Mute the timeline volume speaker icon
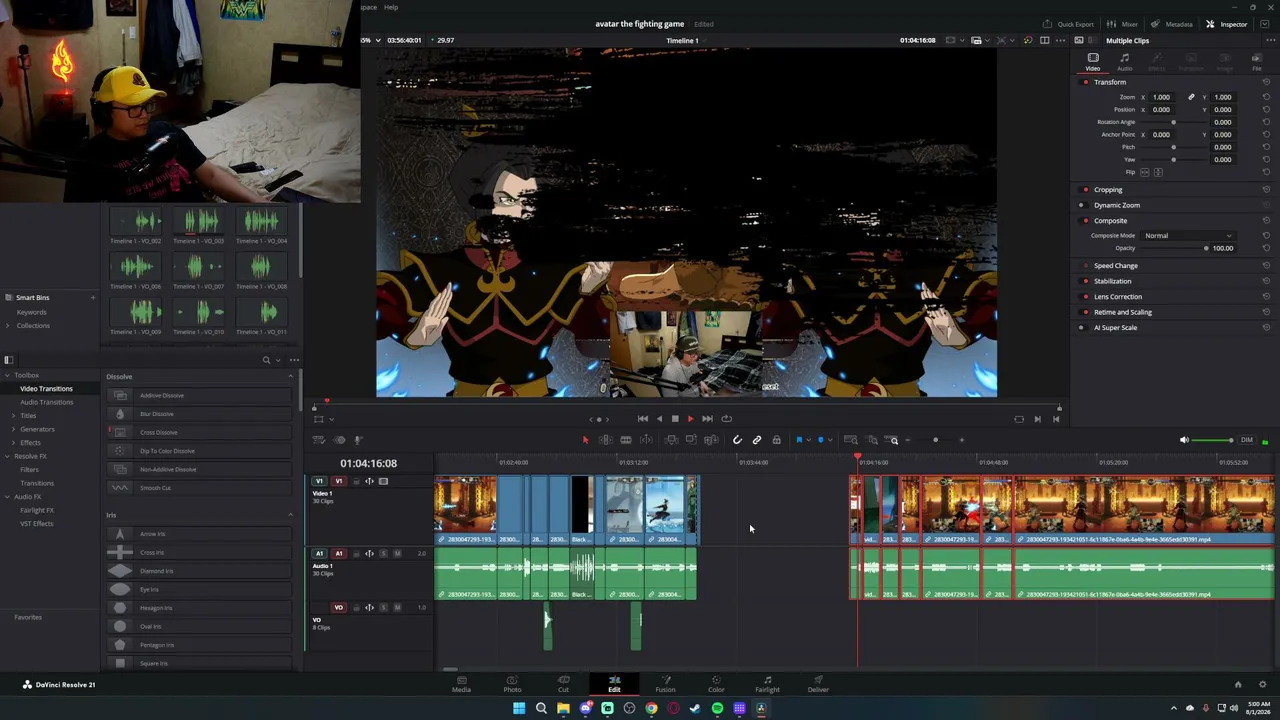 click(x=1184, y=440)
